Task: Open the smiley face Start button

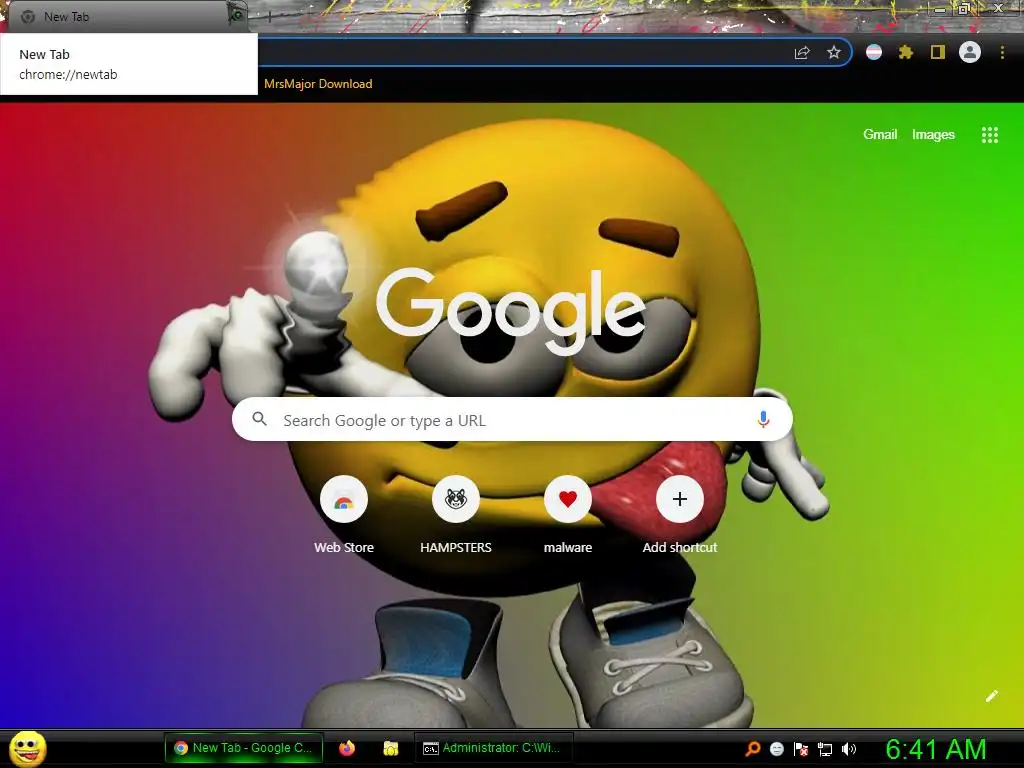Action: tap(28, 748)
